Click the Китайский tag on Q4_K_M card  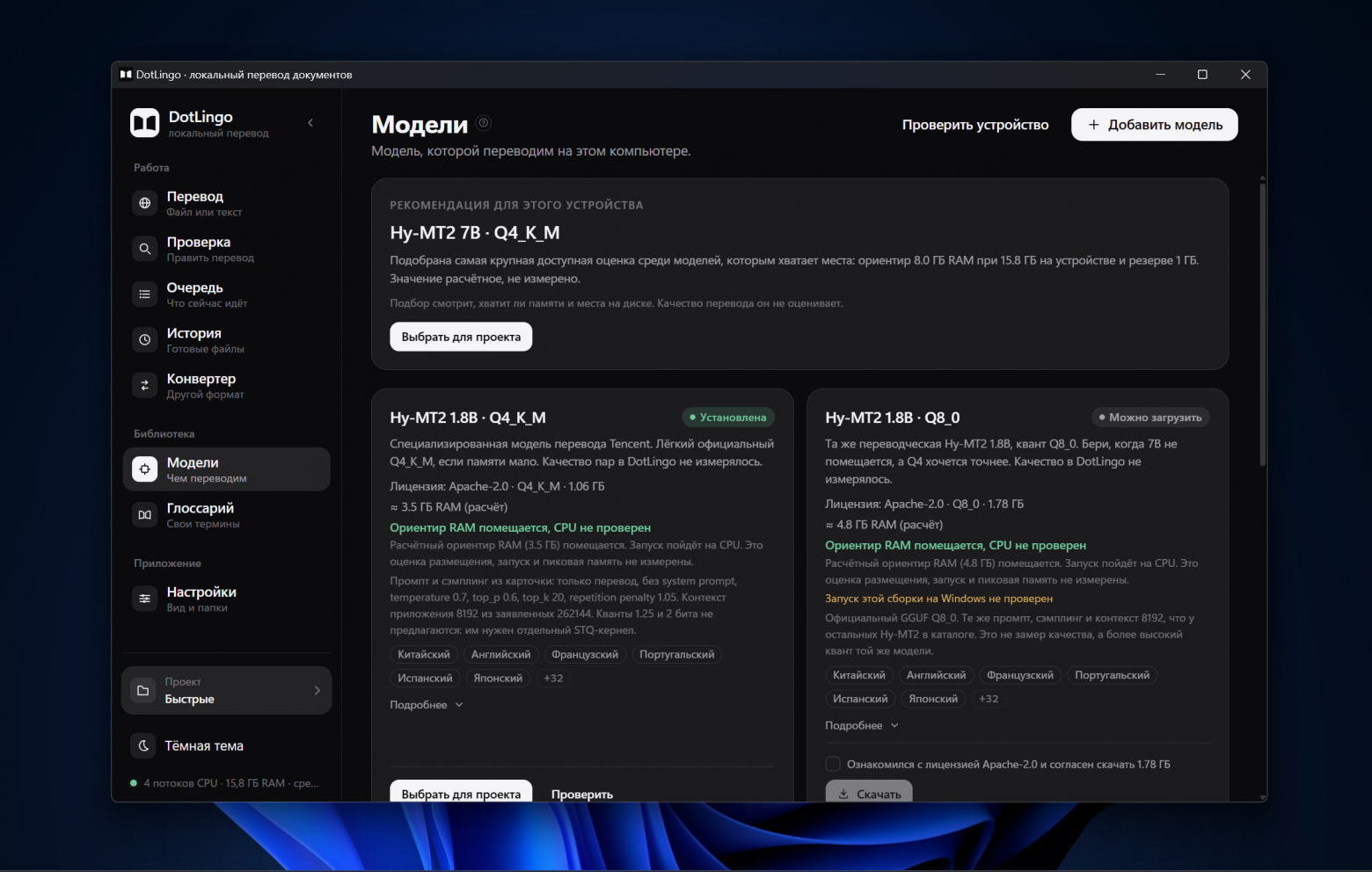(x=424, y=654)
